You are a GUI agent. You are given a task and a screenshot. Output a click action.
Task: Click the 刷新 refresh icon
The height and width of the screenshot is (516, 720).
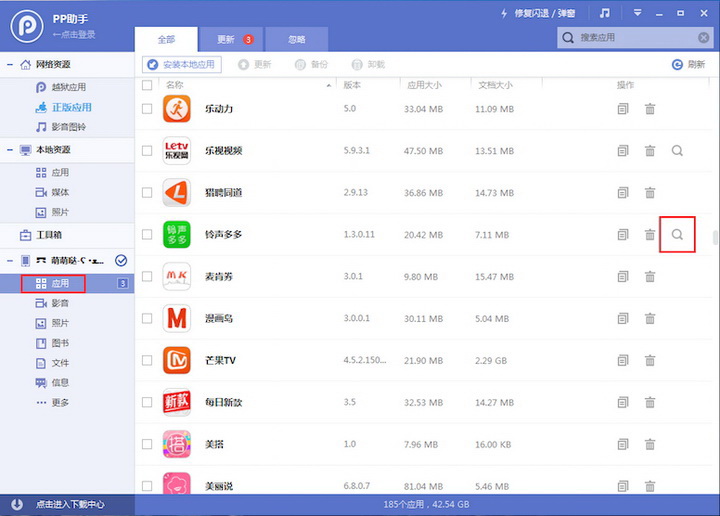point(677,64)
